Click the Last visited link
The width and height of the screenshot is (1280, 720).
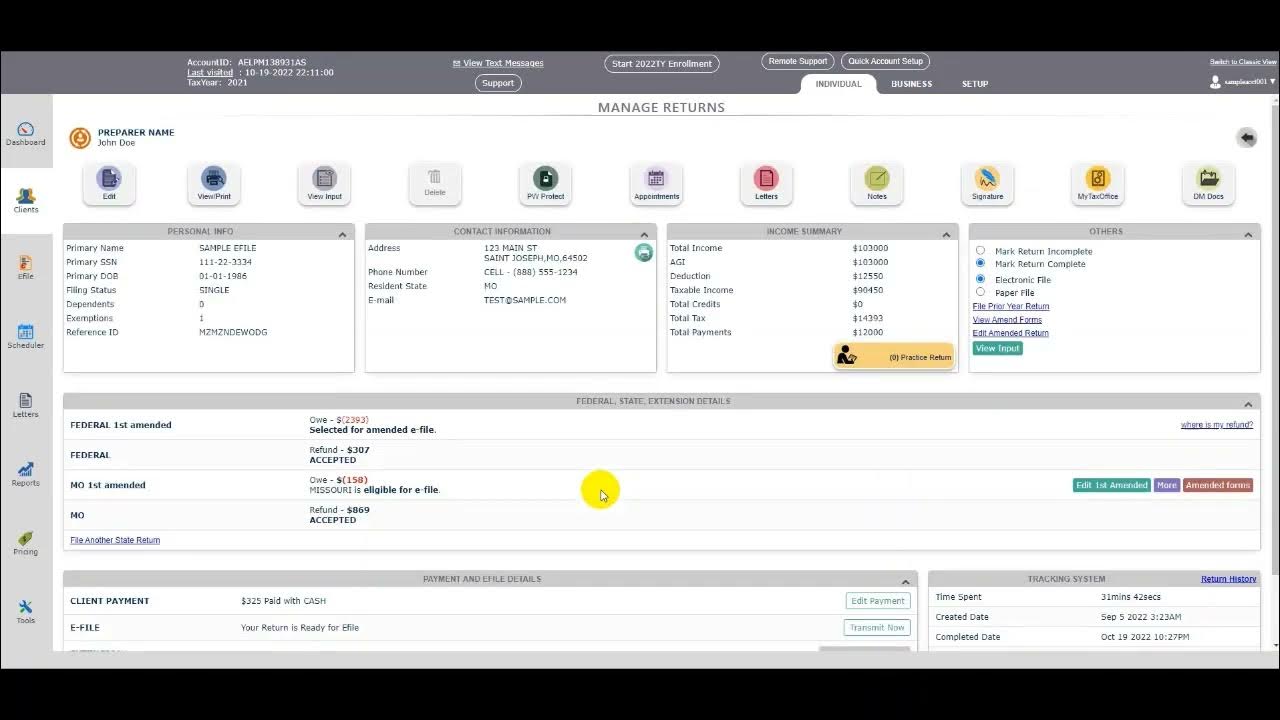[x=210, y=72]
